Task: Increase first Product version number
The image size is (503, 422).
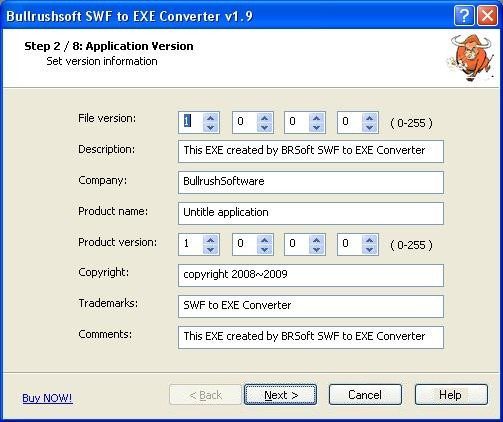Action: click(x=210, y=240)
